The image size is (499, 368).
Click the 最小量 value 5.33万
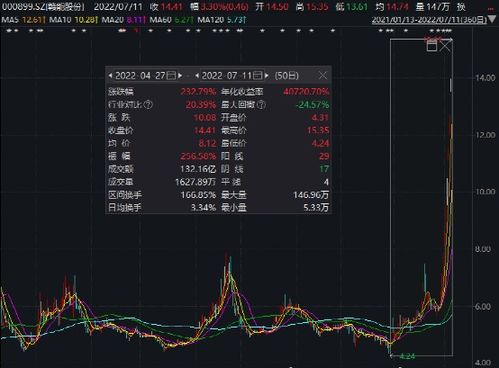[316, 208]
